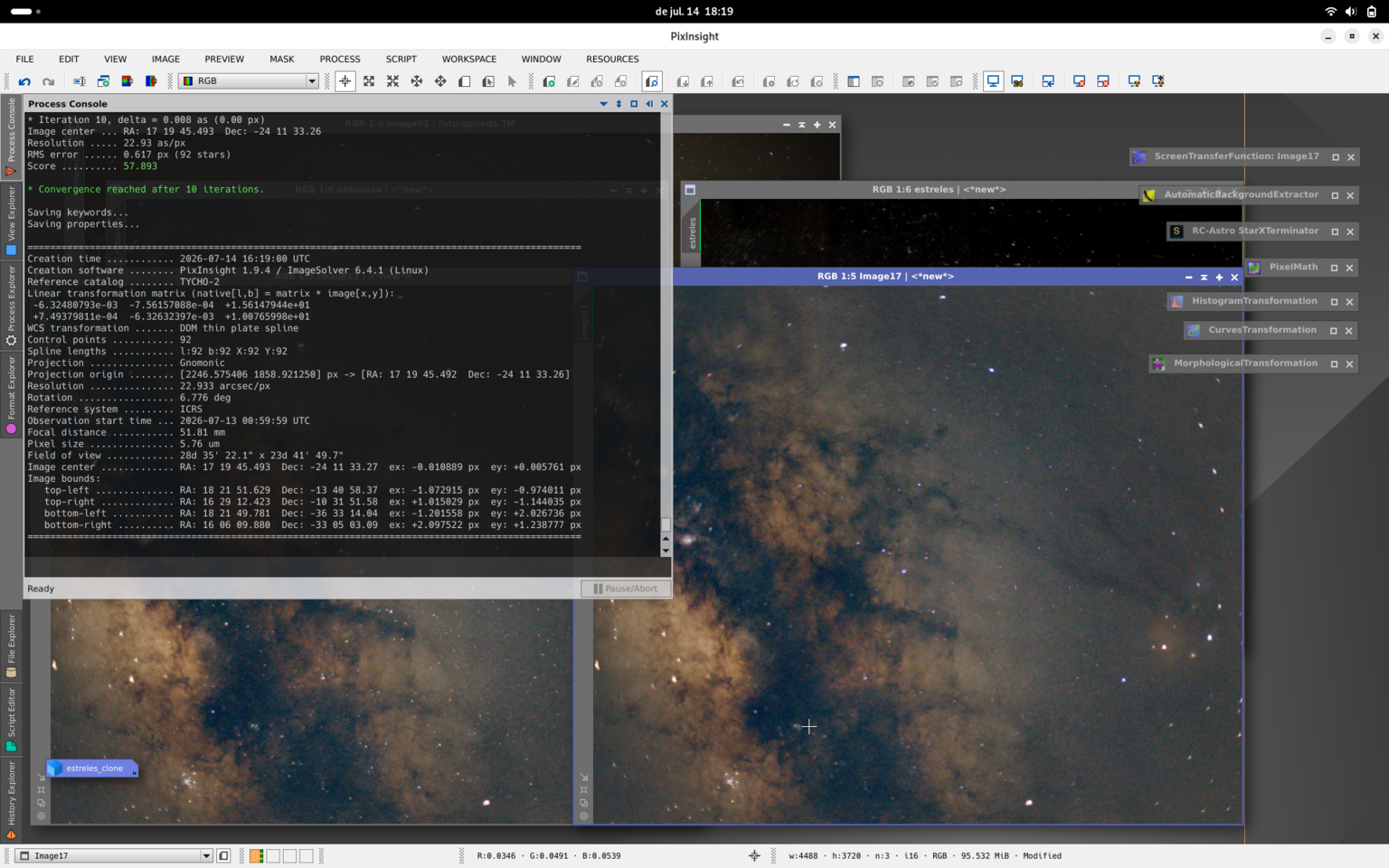The image size is (1389, 868).
Task: Open the clock showing de jul. 14 18:19
Action: (694, 12)
